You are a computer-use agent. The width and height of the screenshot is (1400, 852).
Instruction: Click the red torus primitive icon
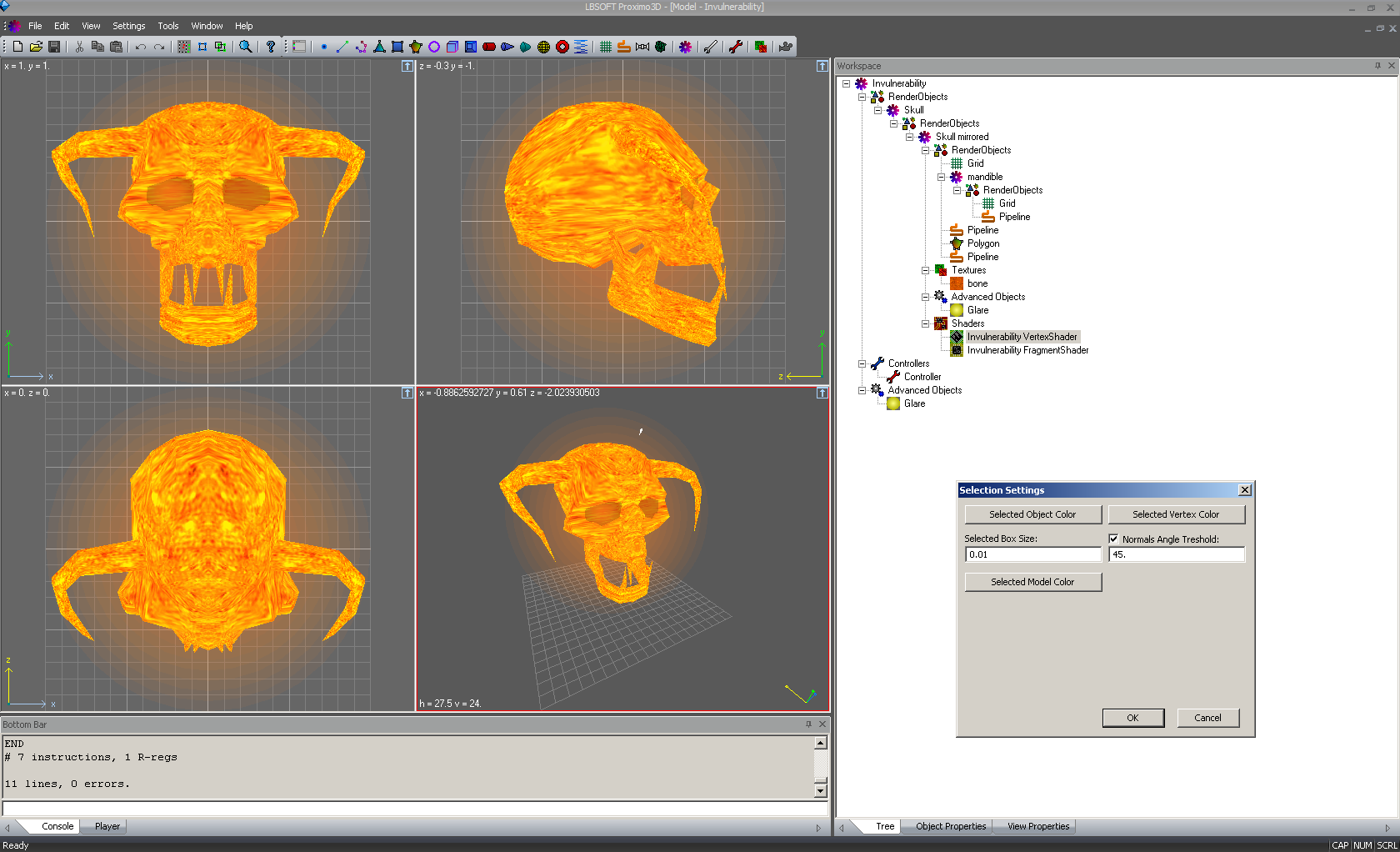(562, 47)
